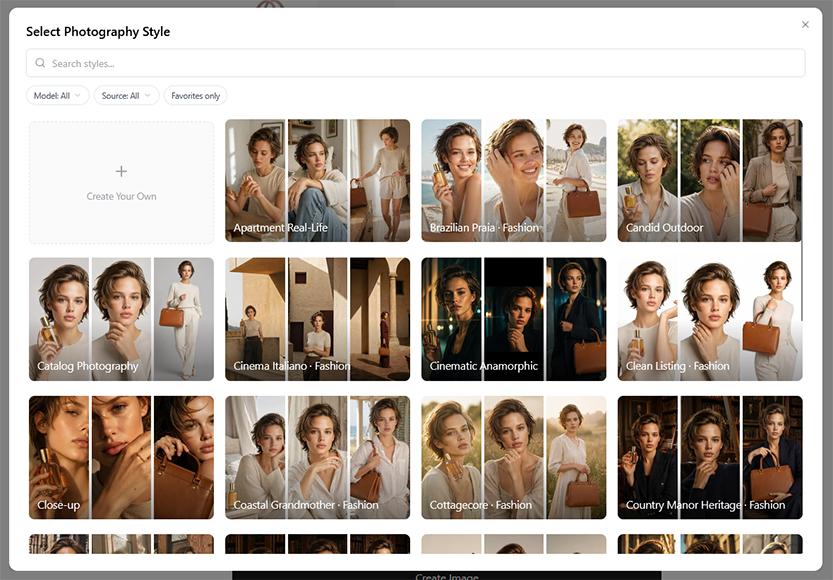The height and width of the screenshot is (580, 833).
Task: Select the Catalog Photography style
Action: [x=121, y=319]
